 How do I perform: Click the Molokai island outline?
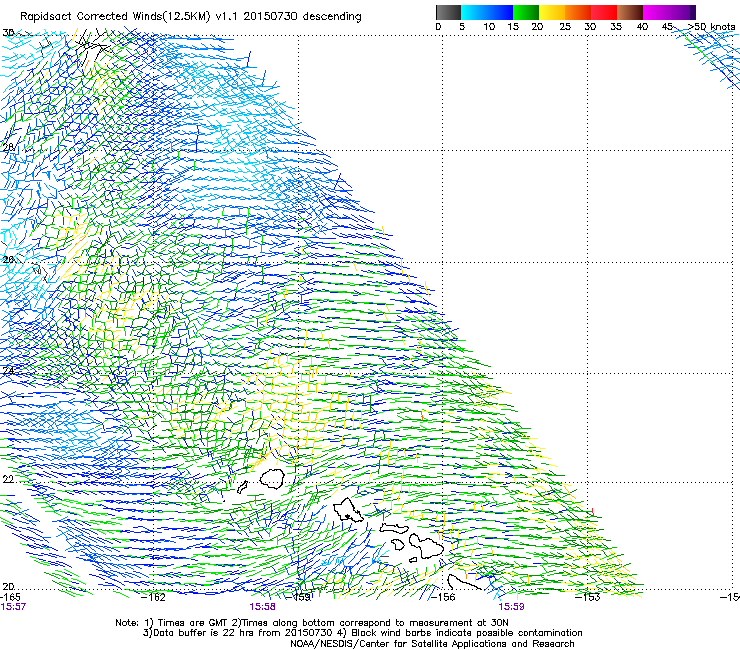(394, 529)
